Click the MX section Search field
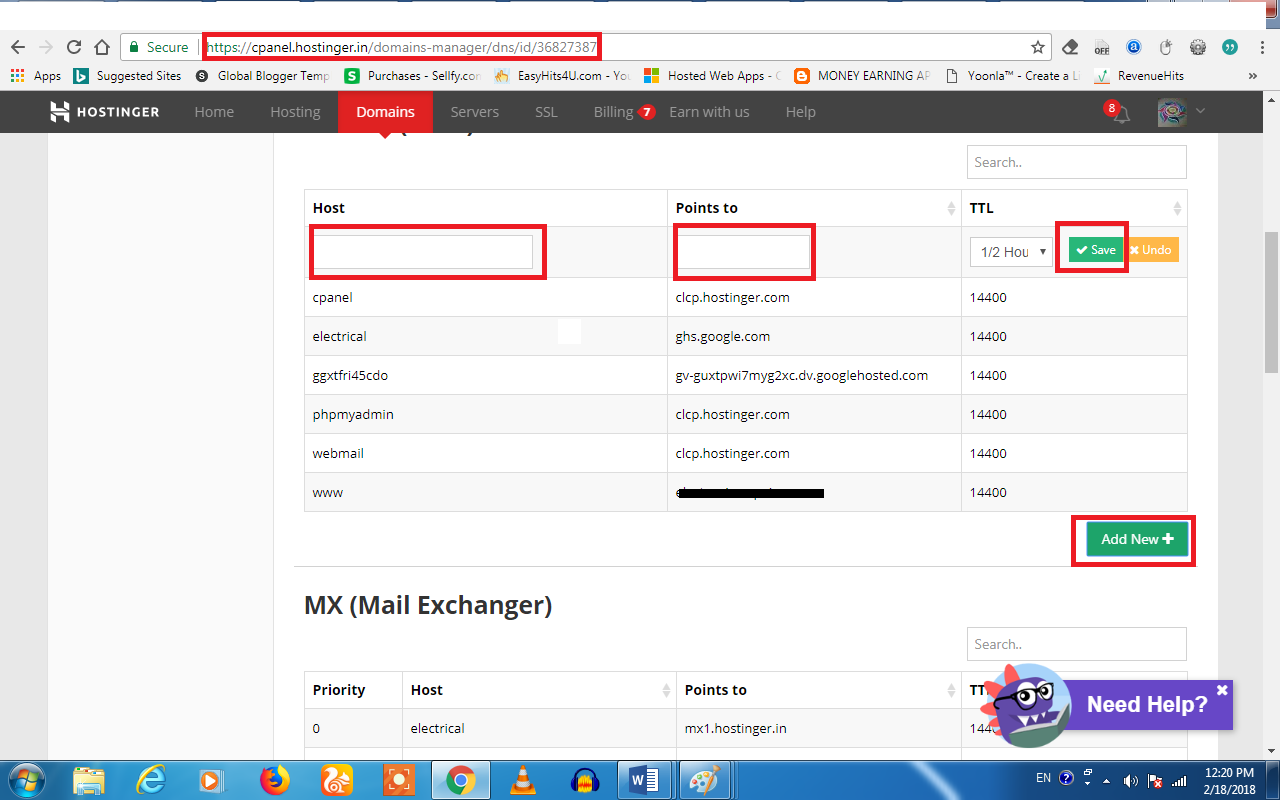1280x800 pixels. [x=1076, y=644]
